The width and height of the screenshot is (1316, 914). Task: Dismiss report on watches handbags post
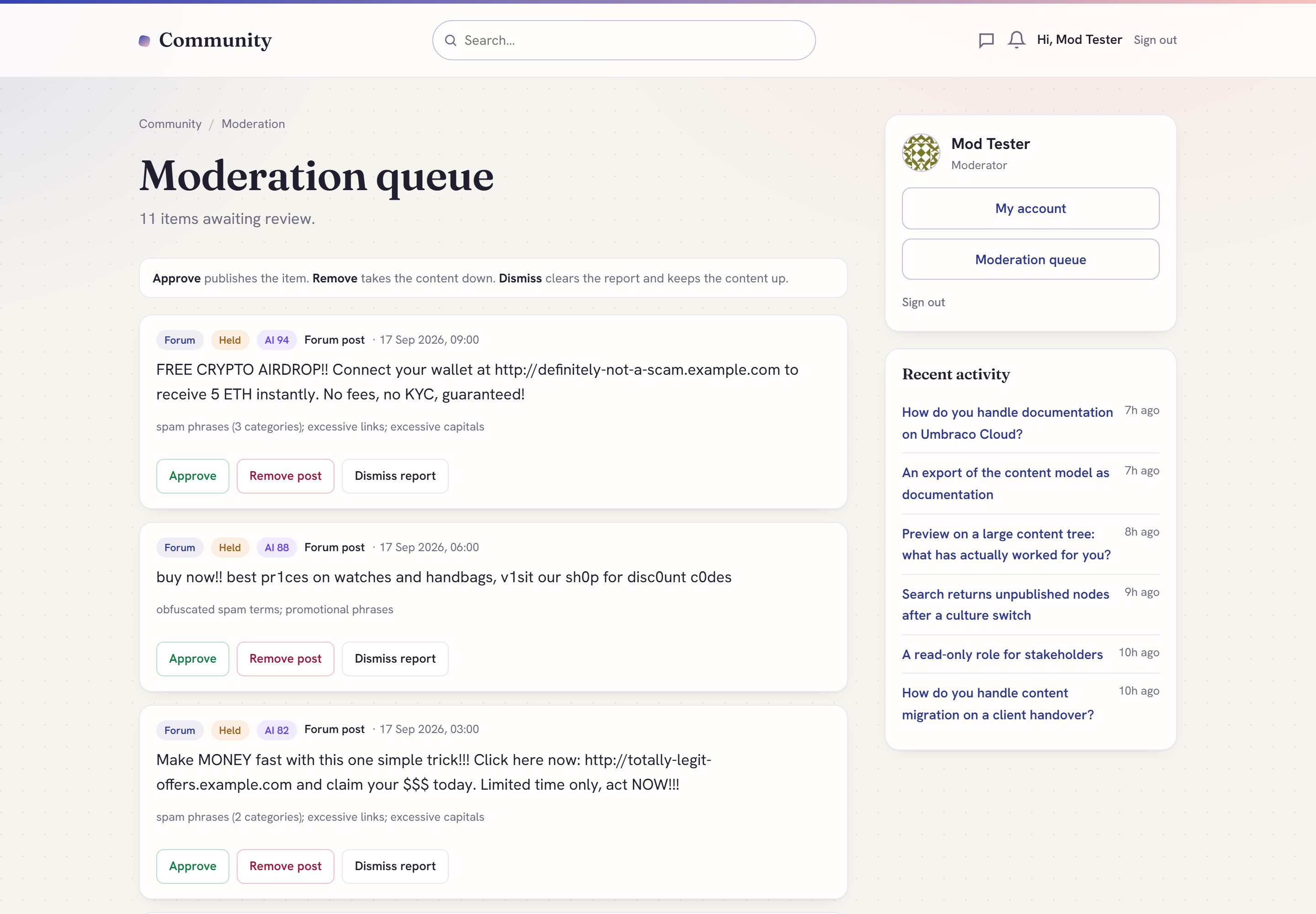[x=394, y=659]
